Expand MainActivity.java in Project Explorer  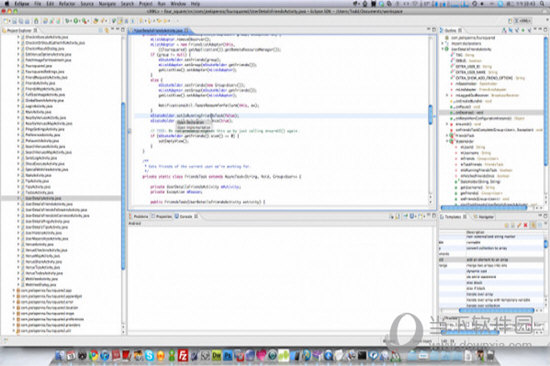pyautogui.click(x=18, y=112)
